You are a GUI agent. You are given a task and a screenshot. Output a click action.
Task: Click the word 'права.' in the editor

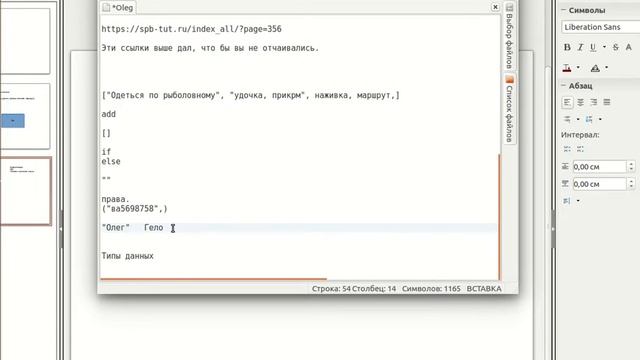(116, 199)
